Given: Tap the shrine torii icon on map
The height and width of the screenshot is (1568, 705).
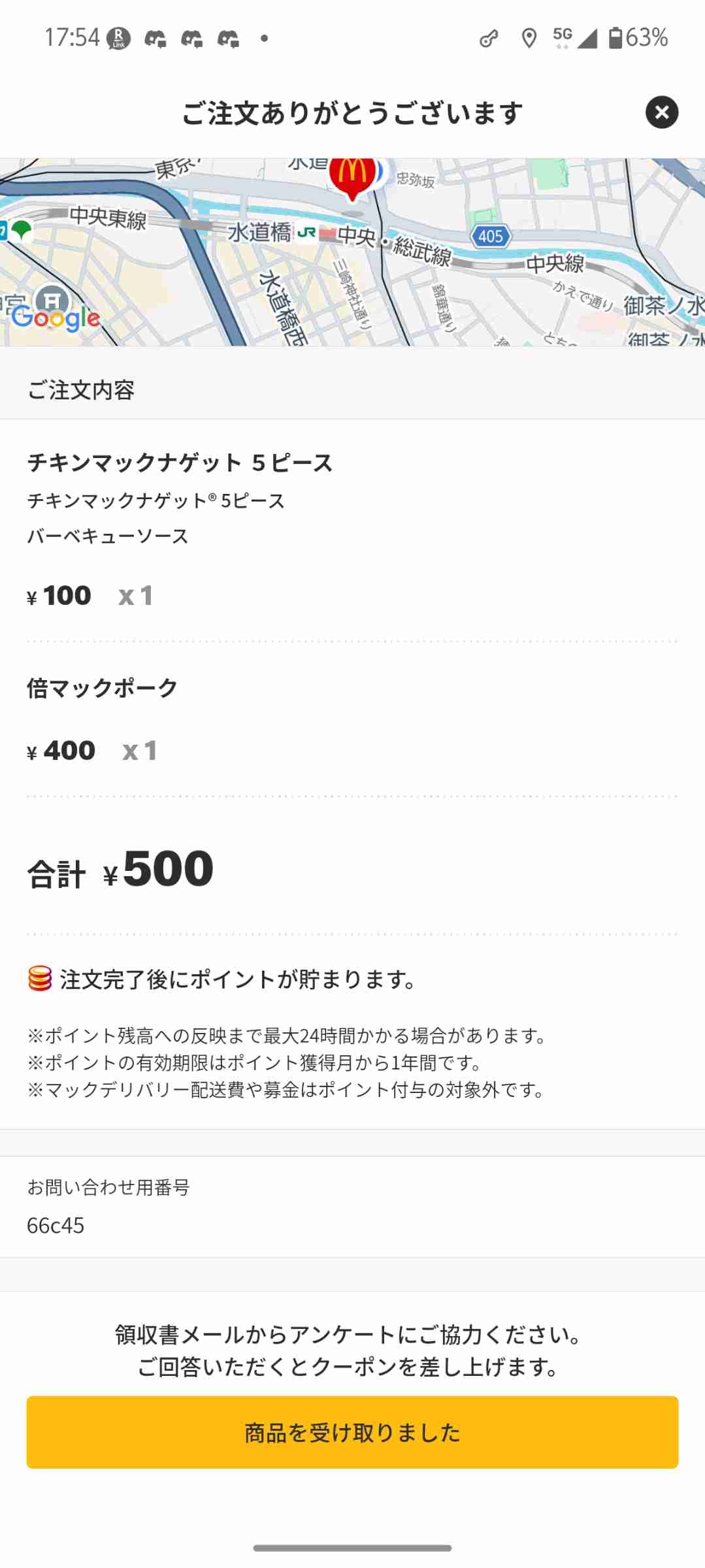Looking at the screenshot, I should click(52, 301).
